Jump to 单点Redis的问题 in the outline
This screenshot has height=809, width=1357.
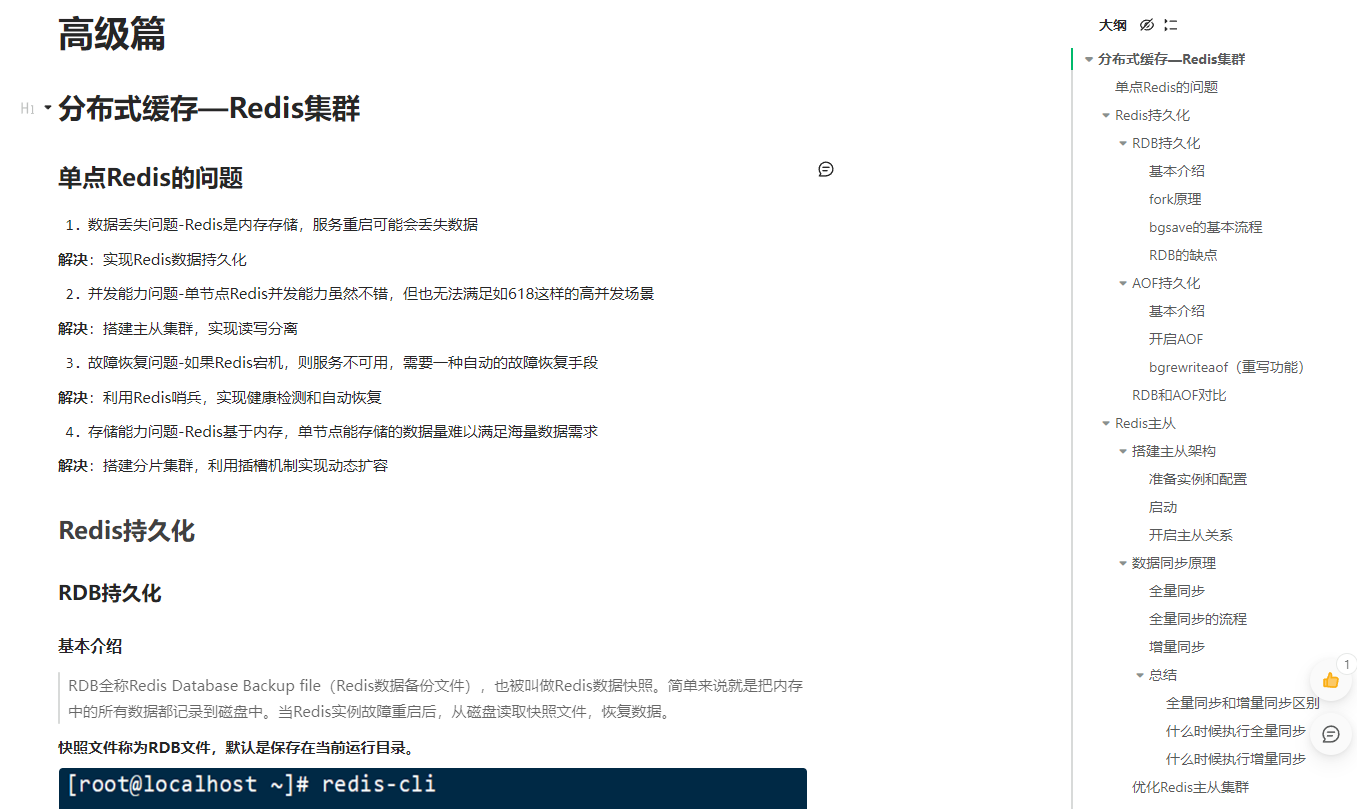click(1166, 87)
